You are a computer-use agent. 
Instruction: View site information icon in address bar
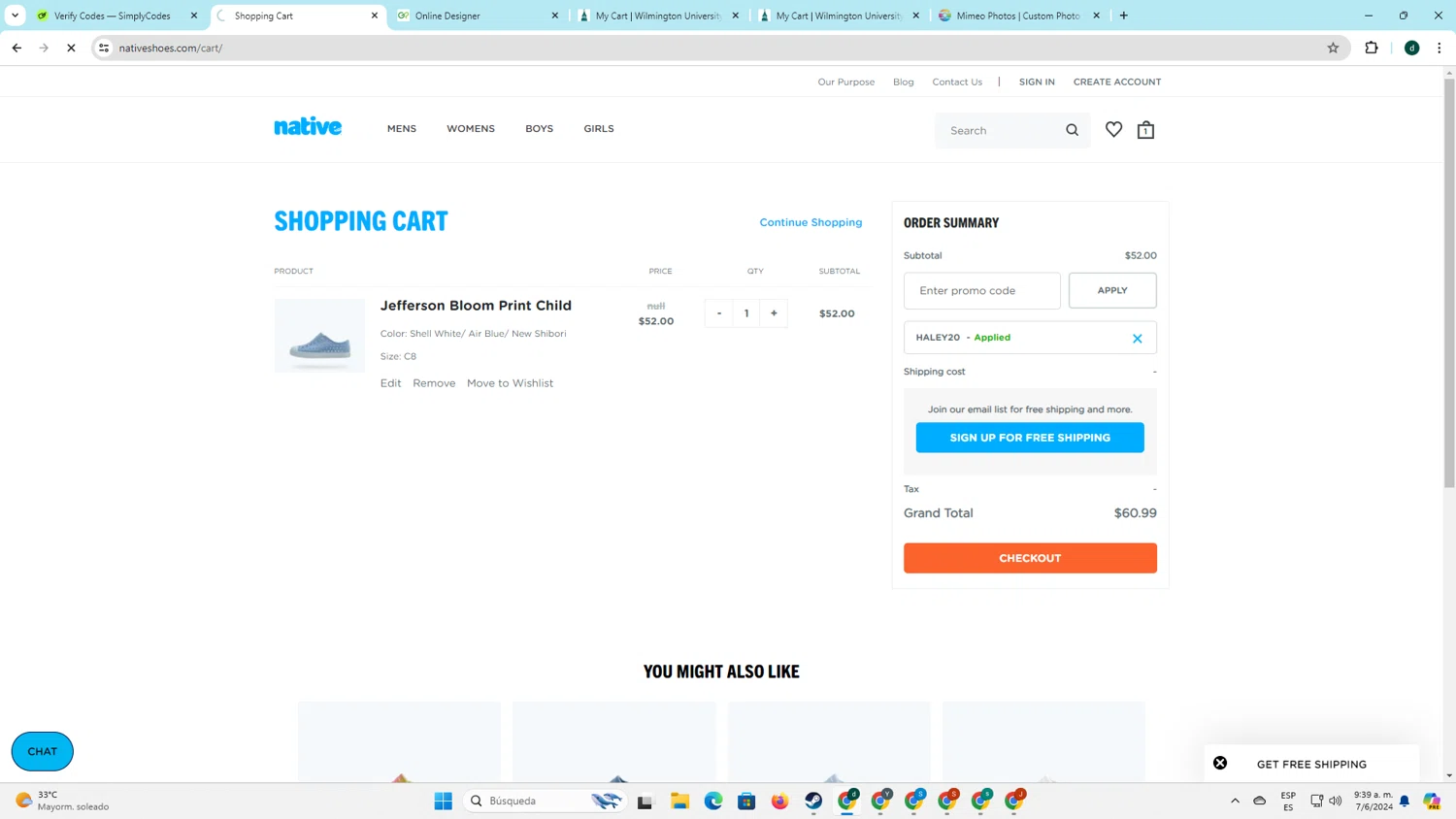click(x=104, y=48)
